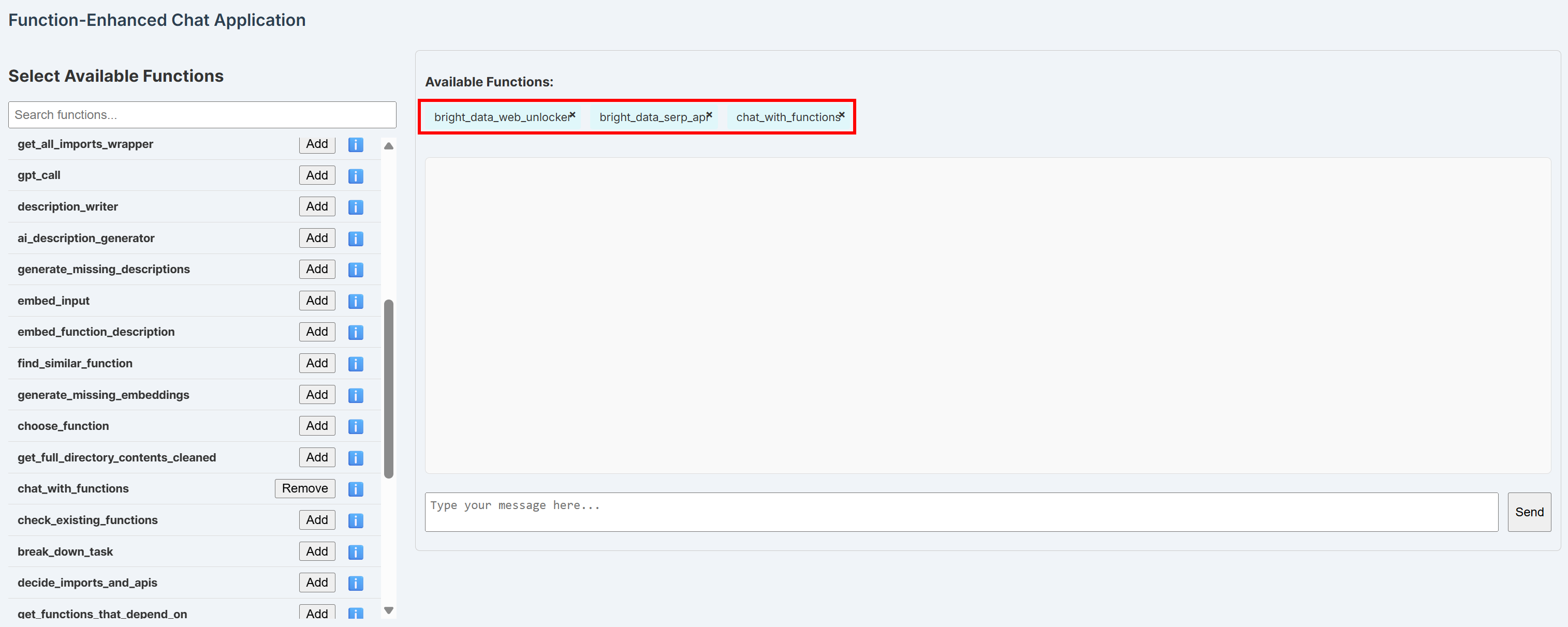The width and height of the screenshot is (1568, 627).
Task: Remove chat_with_functions from available functions
Action: pyautogui.click(x=842, y=114)
